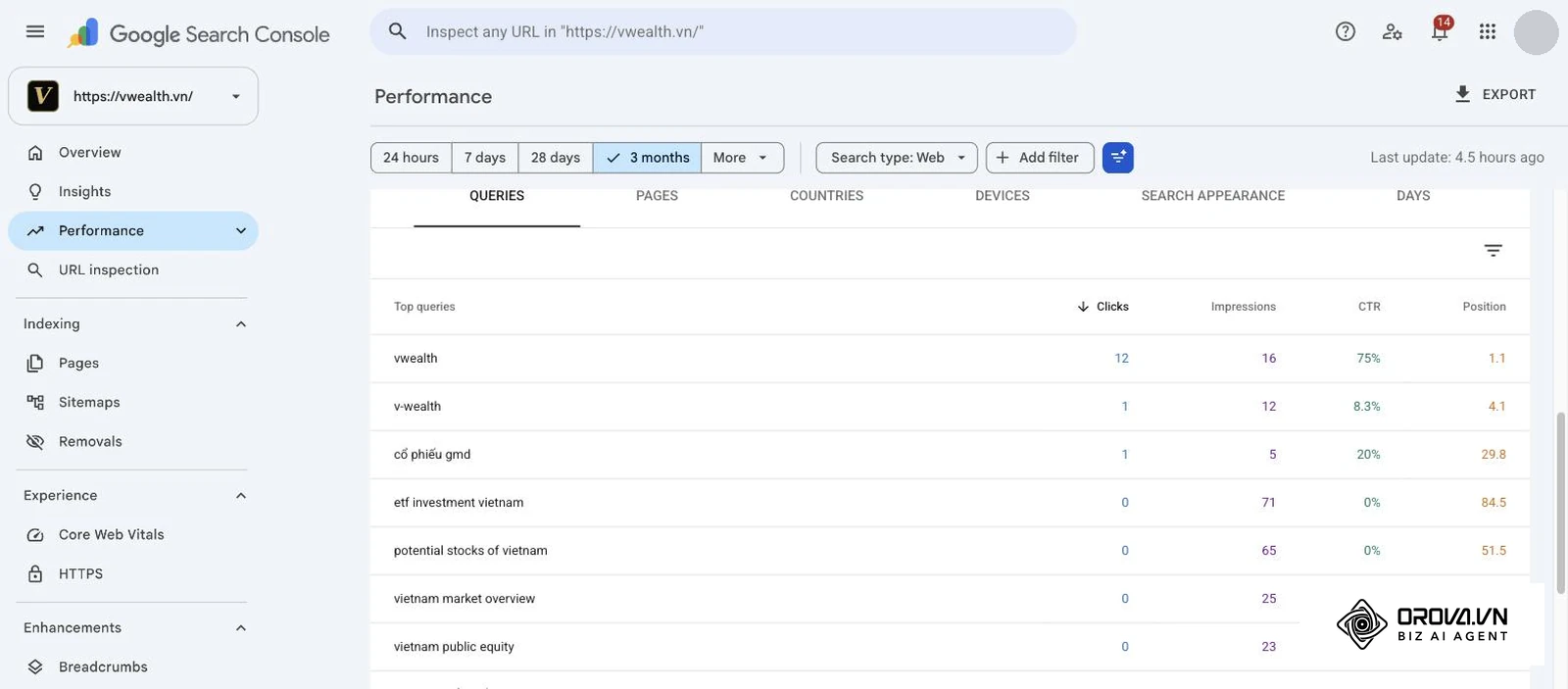This screenshot has width=1568, height=689.
Task: Collapse the Enhancements section
Action: tap(241, 628)
